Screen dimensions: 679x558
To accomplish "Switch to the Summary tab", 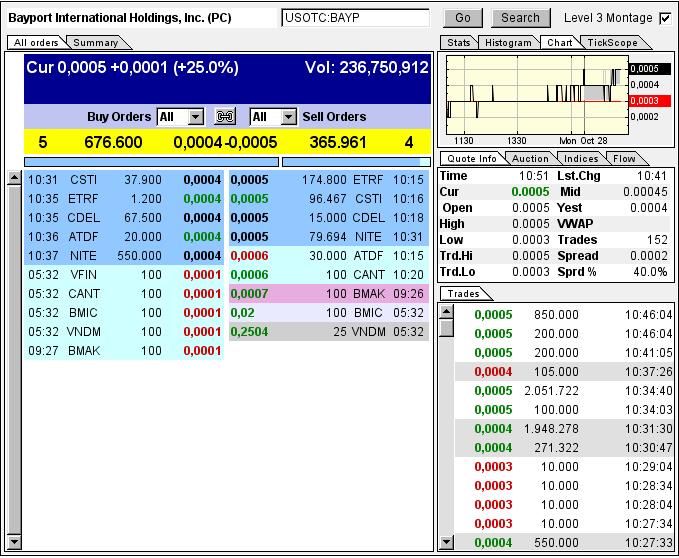I will [96, 42].
